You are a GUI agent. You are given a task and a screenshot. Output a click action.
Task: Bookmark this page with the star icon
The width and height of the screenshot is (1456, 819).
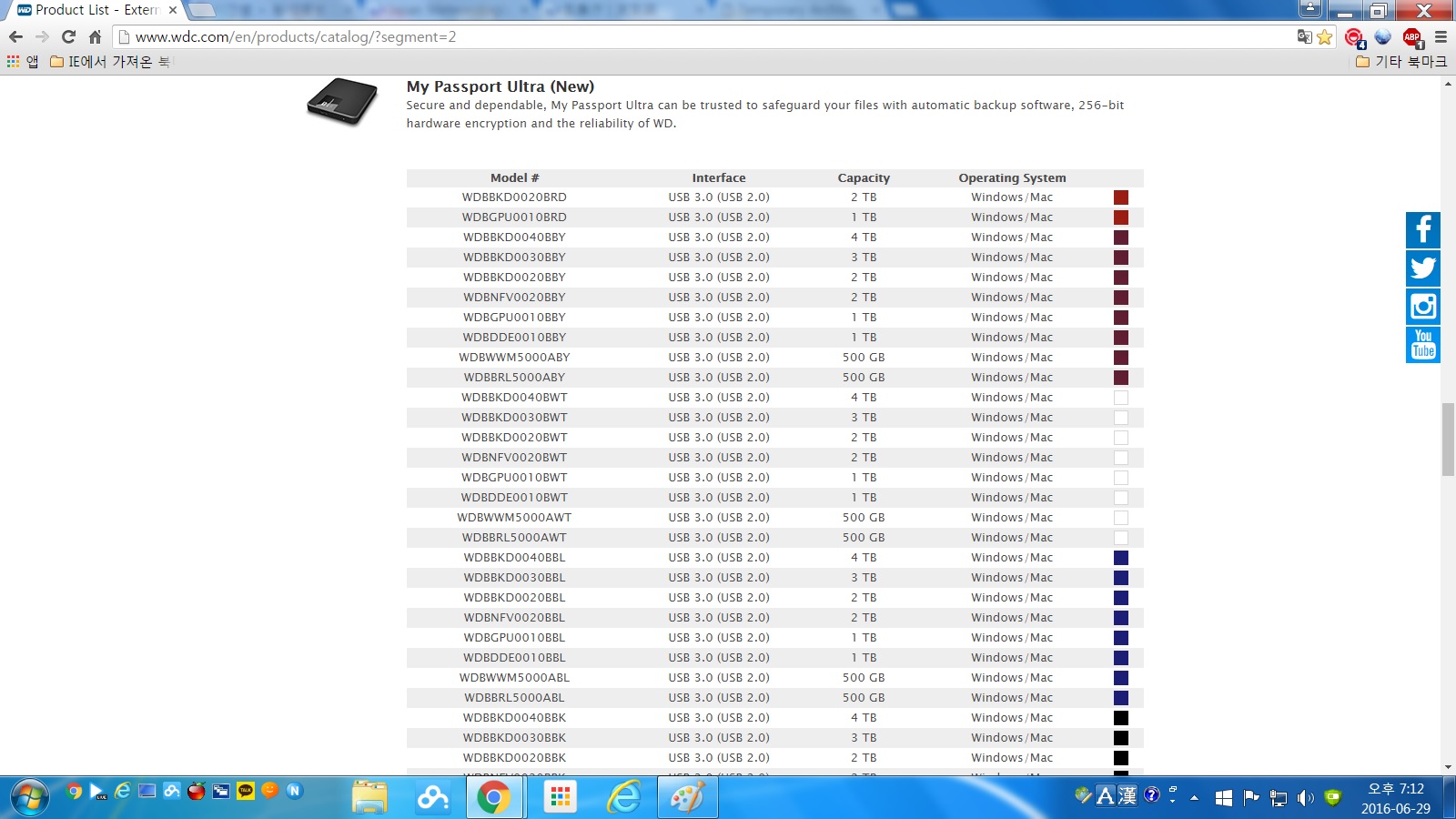pyautogui.click(x=1325, y=37)
